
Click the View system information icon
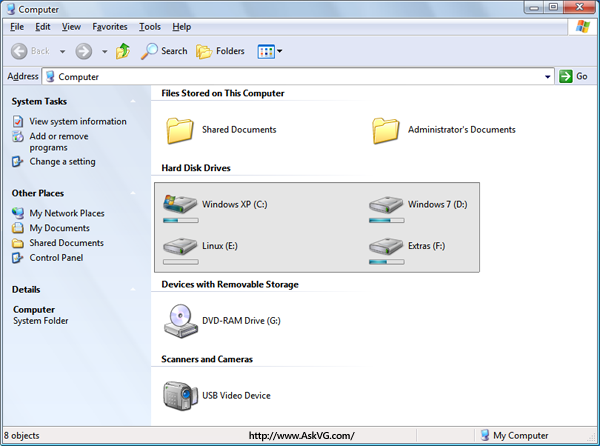pos(18,122)
